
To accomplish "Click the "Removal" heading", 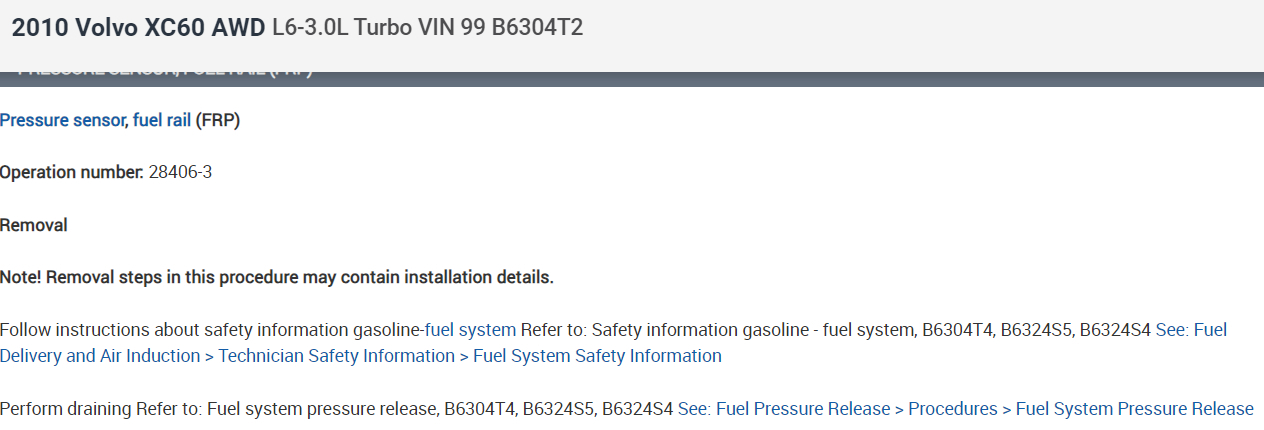I will tap(34, 225).
